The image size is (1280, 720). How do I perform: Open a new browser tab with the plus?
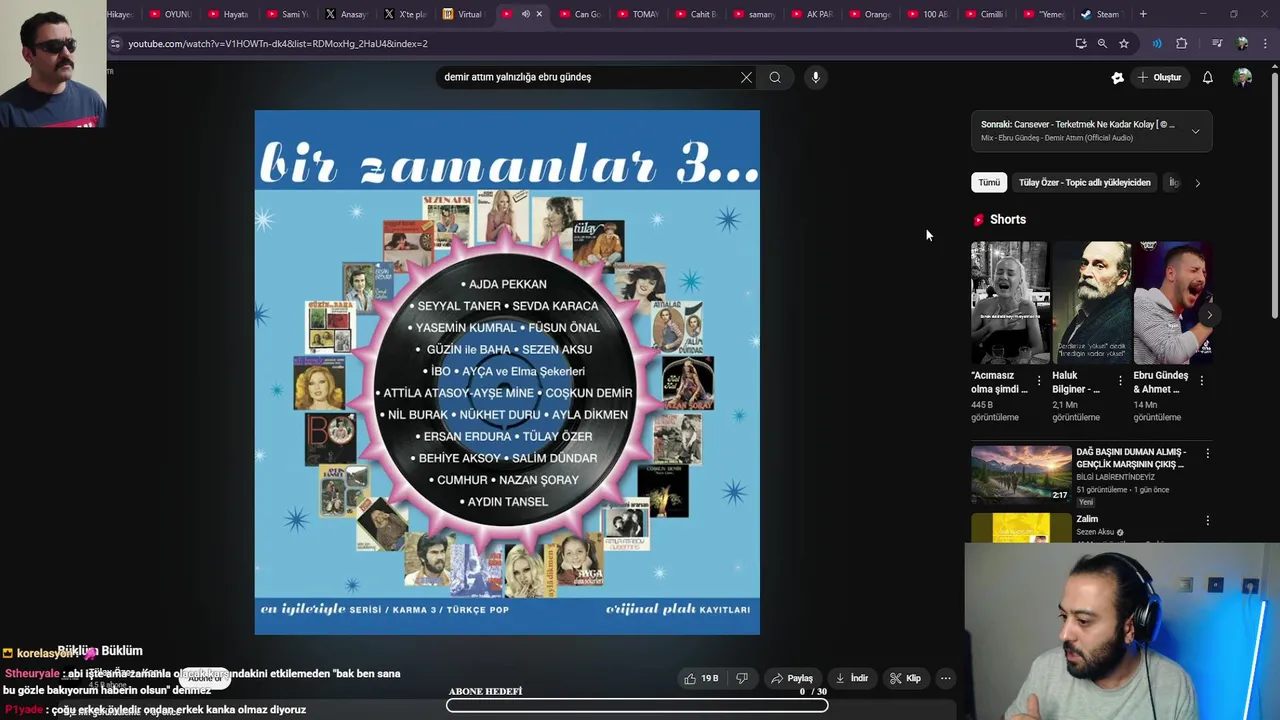coord(1143,14)
